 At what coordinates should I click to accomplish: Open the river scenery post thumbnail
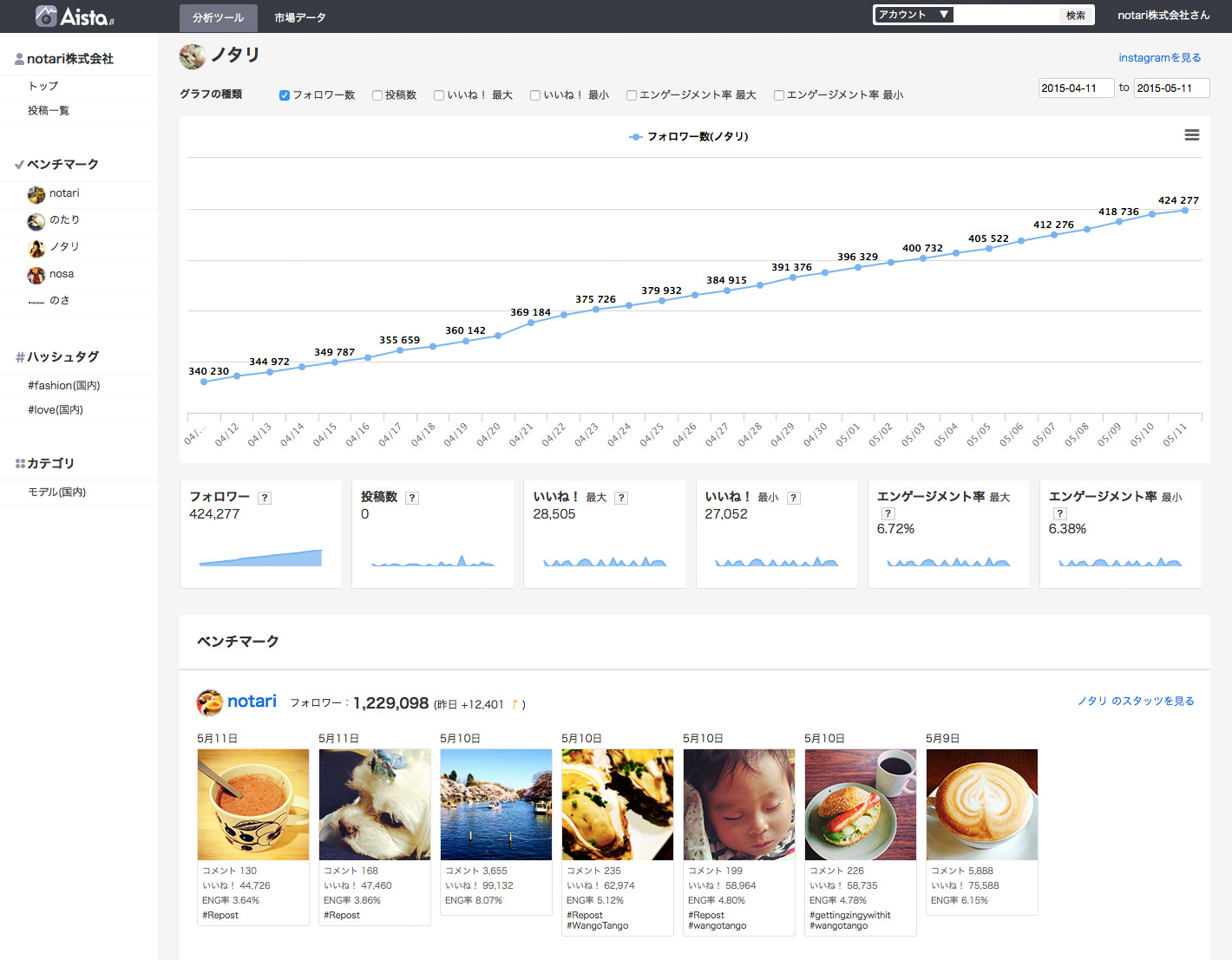pos(496,805)
